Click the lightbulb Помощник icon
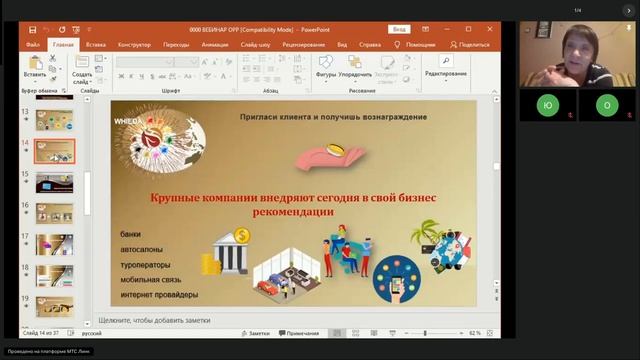This screenshot has height=360, width=640. click(x=397, y=44)
